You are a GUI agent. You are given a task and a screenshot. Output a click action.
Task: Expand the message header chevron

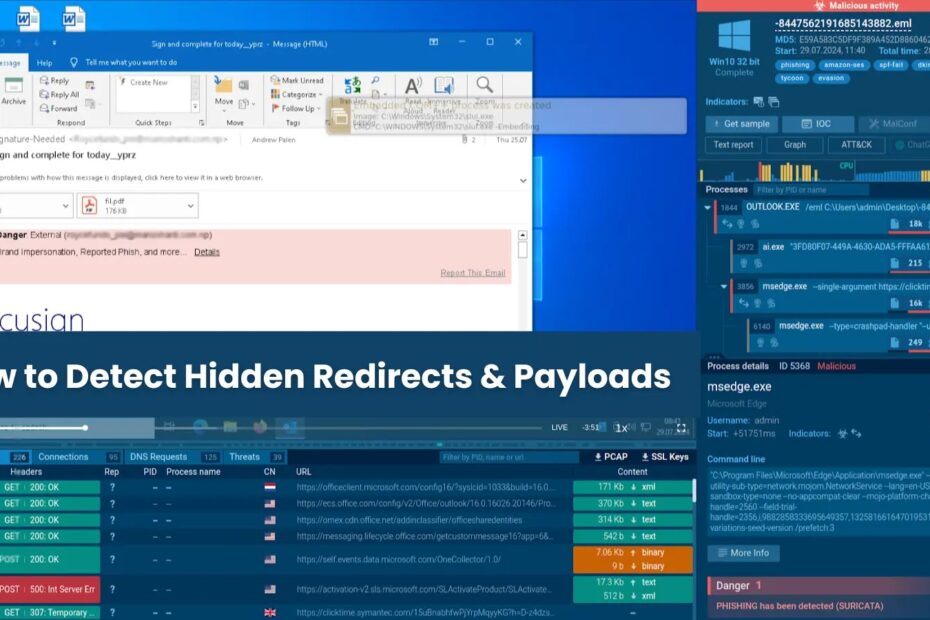tap(522, 180)
